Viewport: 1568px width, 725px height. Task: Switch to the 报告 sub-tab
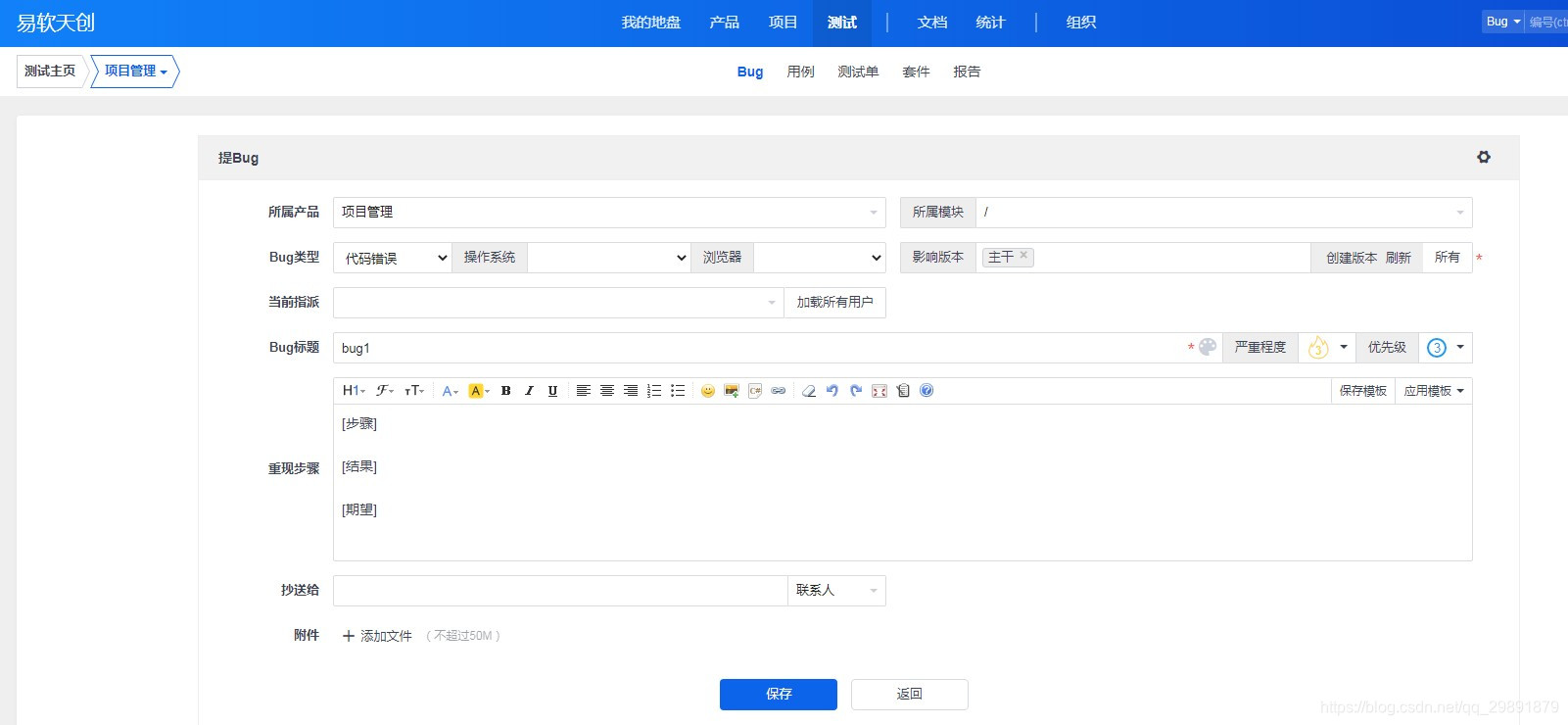point(967,72)
